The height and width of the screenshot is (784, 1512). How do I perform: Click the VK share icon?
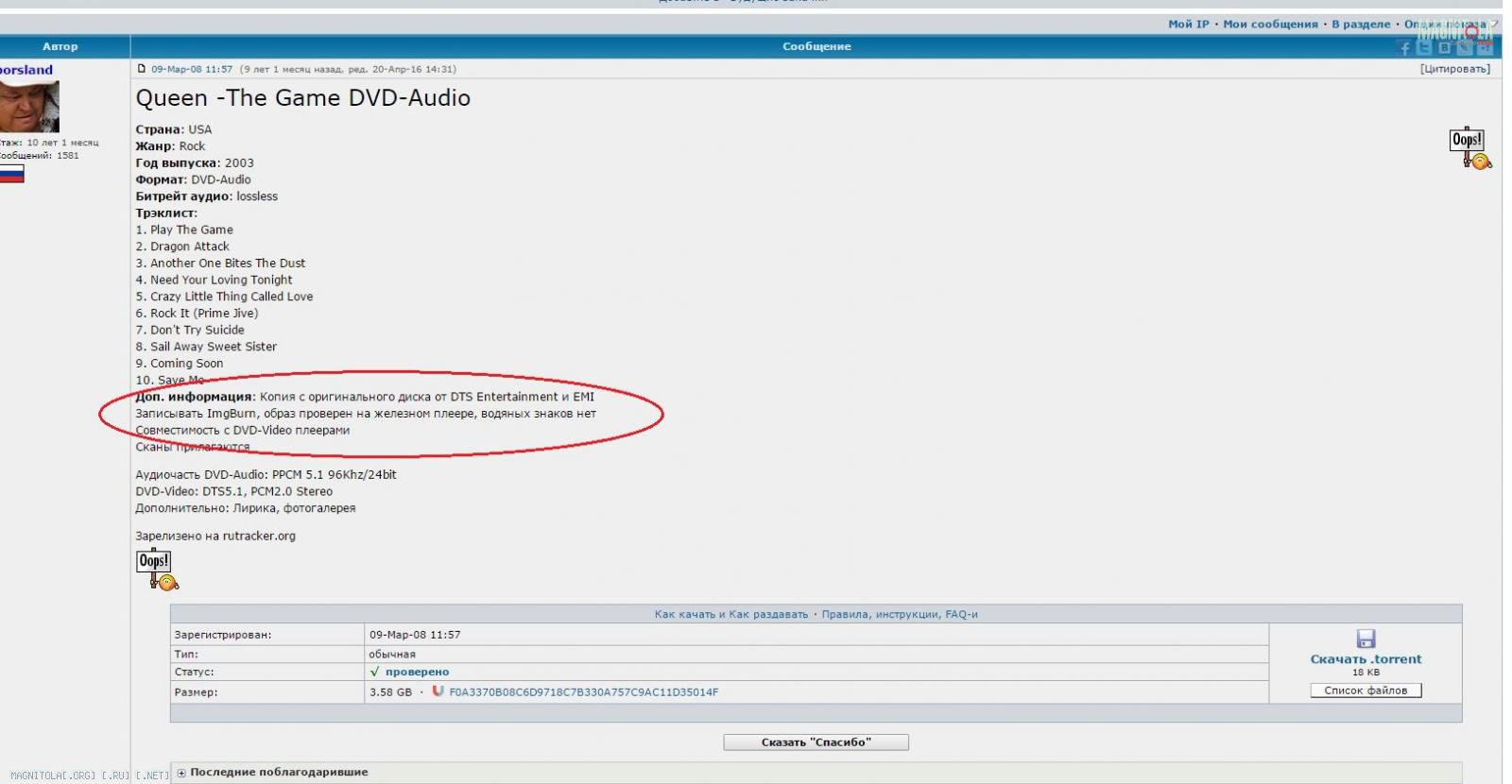tap(1444, 48)
